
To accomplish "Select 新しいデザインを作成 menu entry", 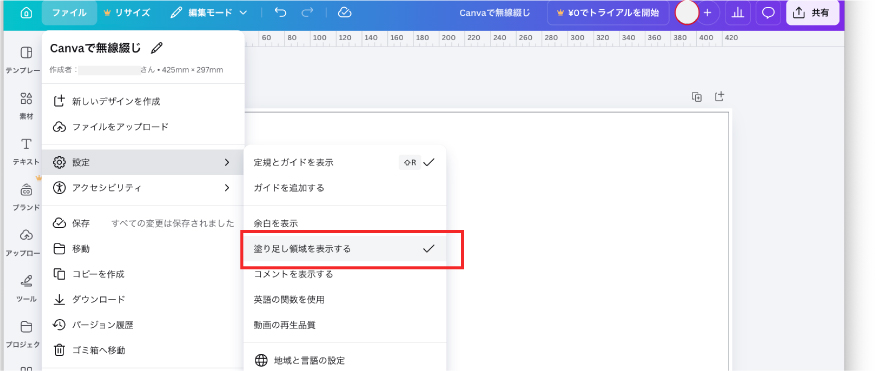I will (143, 102).
